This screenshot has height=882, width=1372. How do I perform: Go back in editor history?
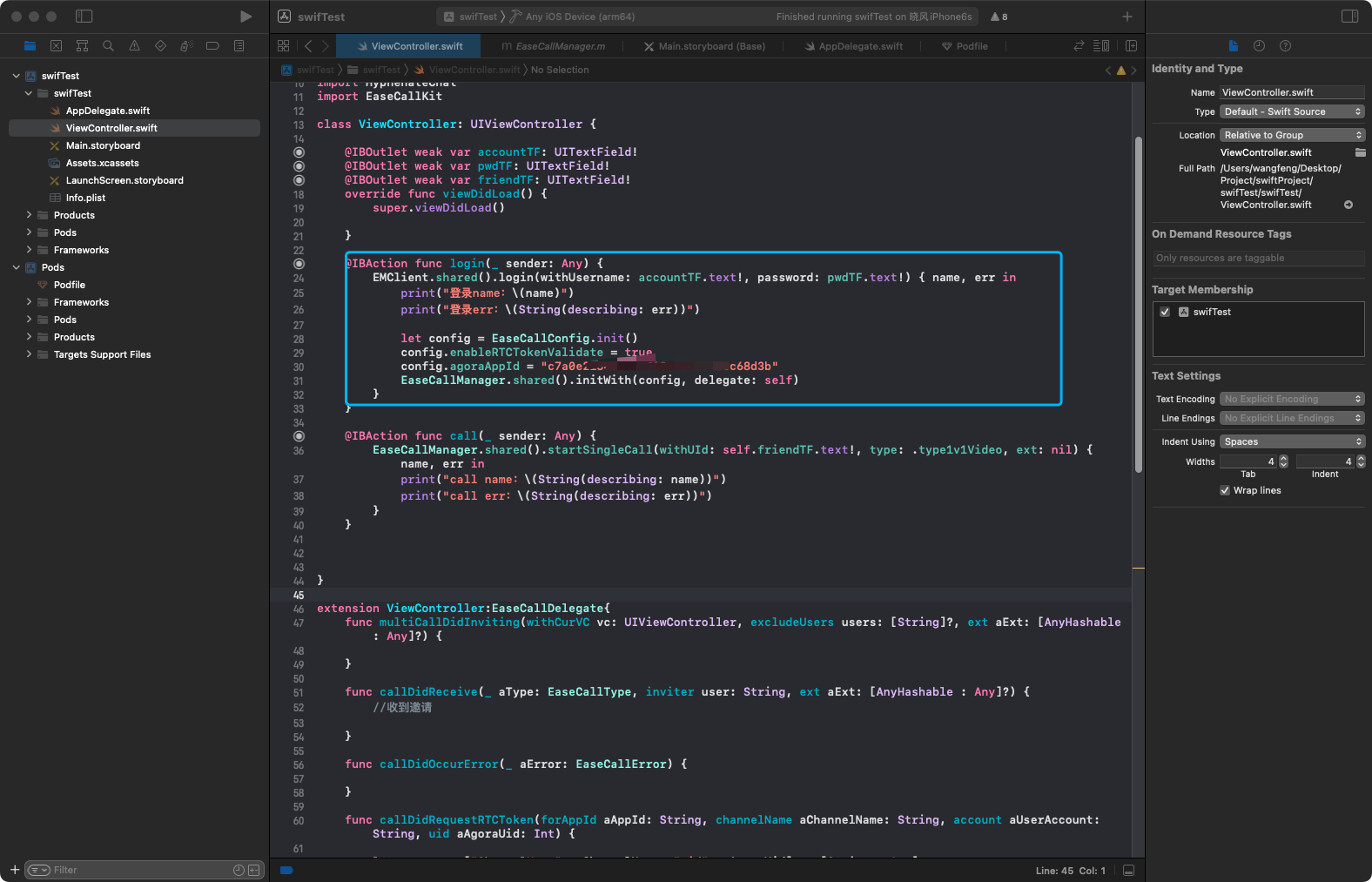point(308,45)
